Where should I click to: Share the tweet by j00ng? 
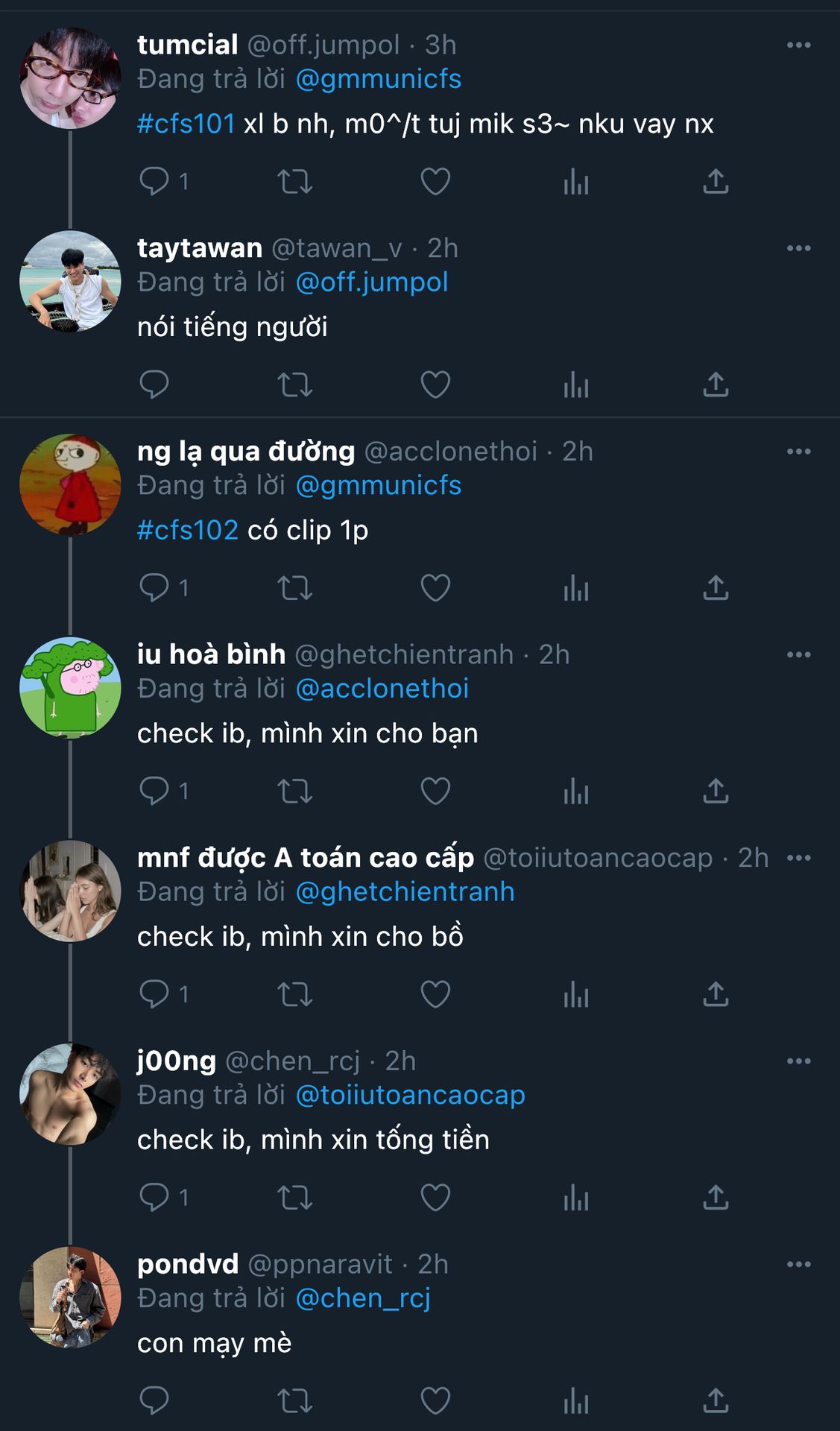click(x=716, y=1197)
